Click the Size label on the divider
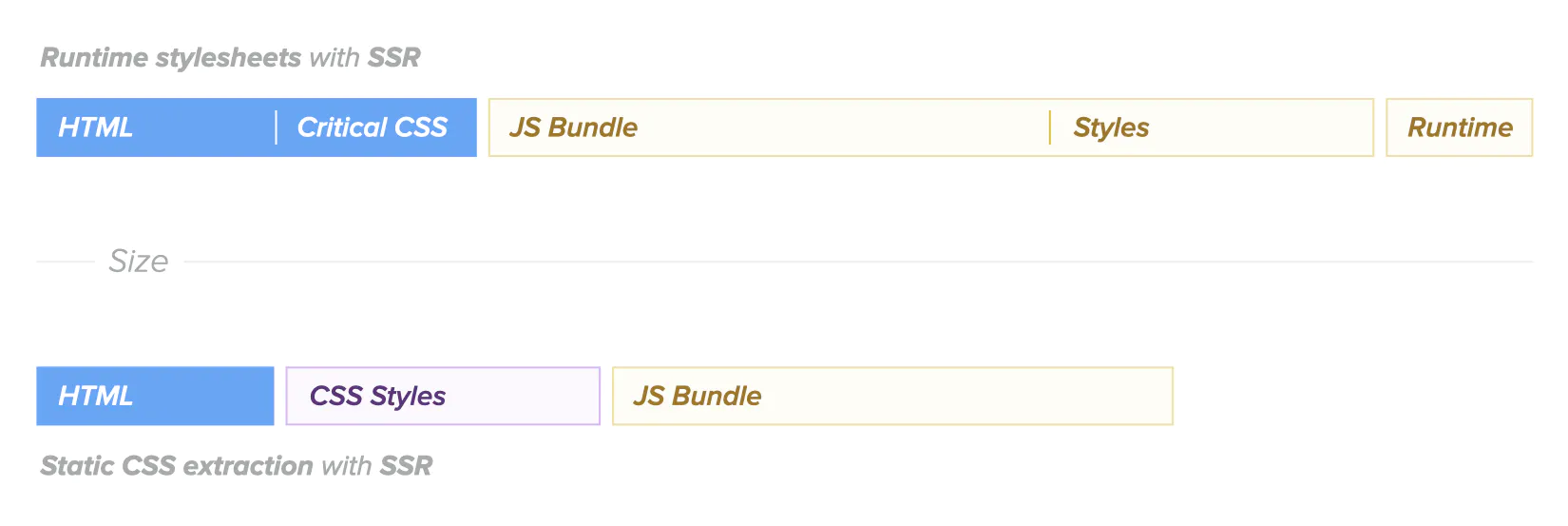 (x=139, y=261)
